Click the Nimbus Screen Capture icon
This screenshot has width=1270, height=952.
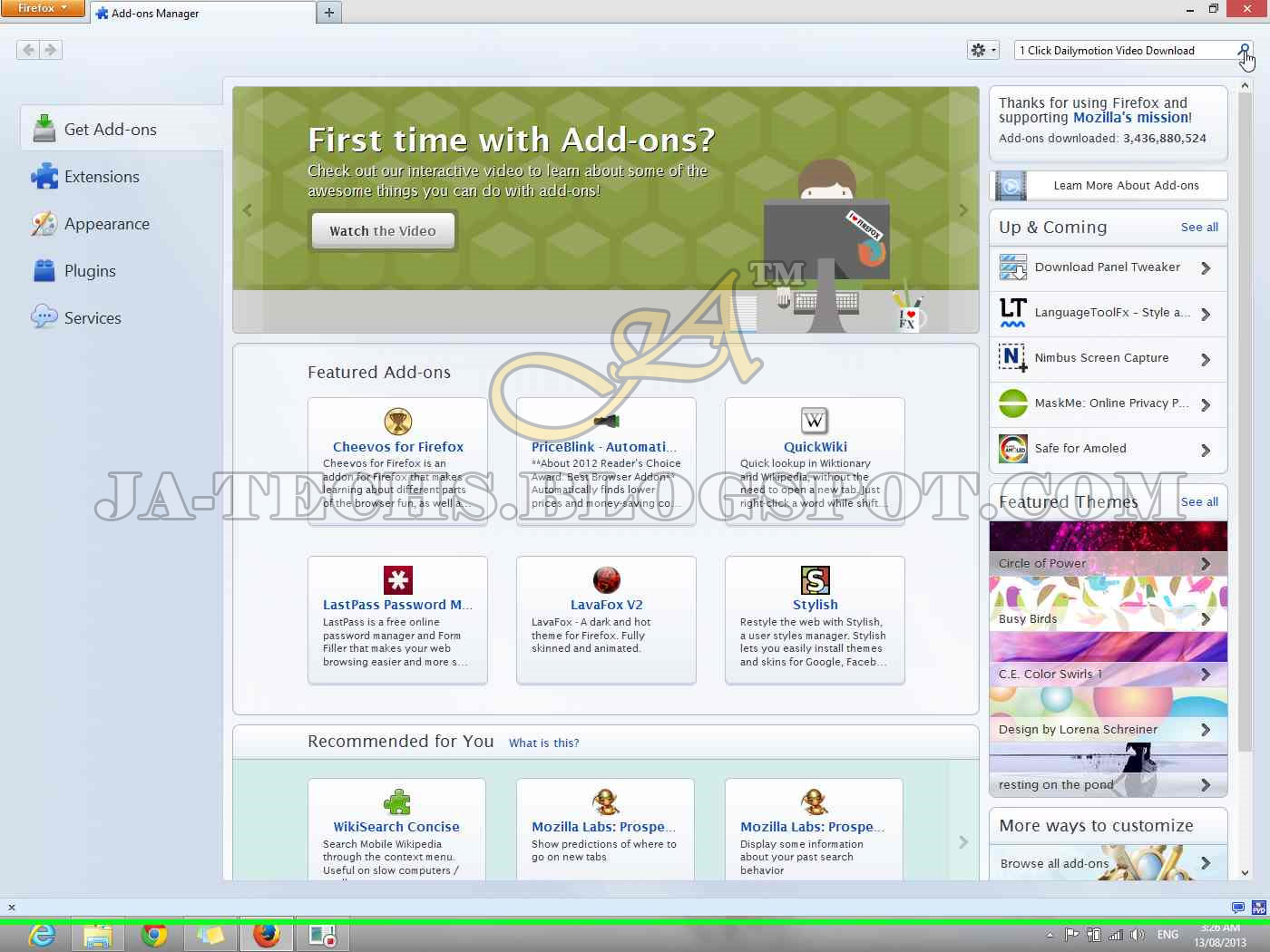[1012, 358]
